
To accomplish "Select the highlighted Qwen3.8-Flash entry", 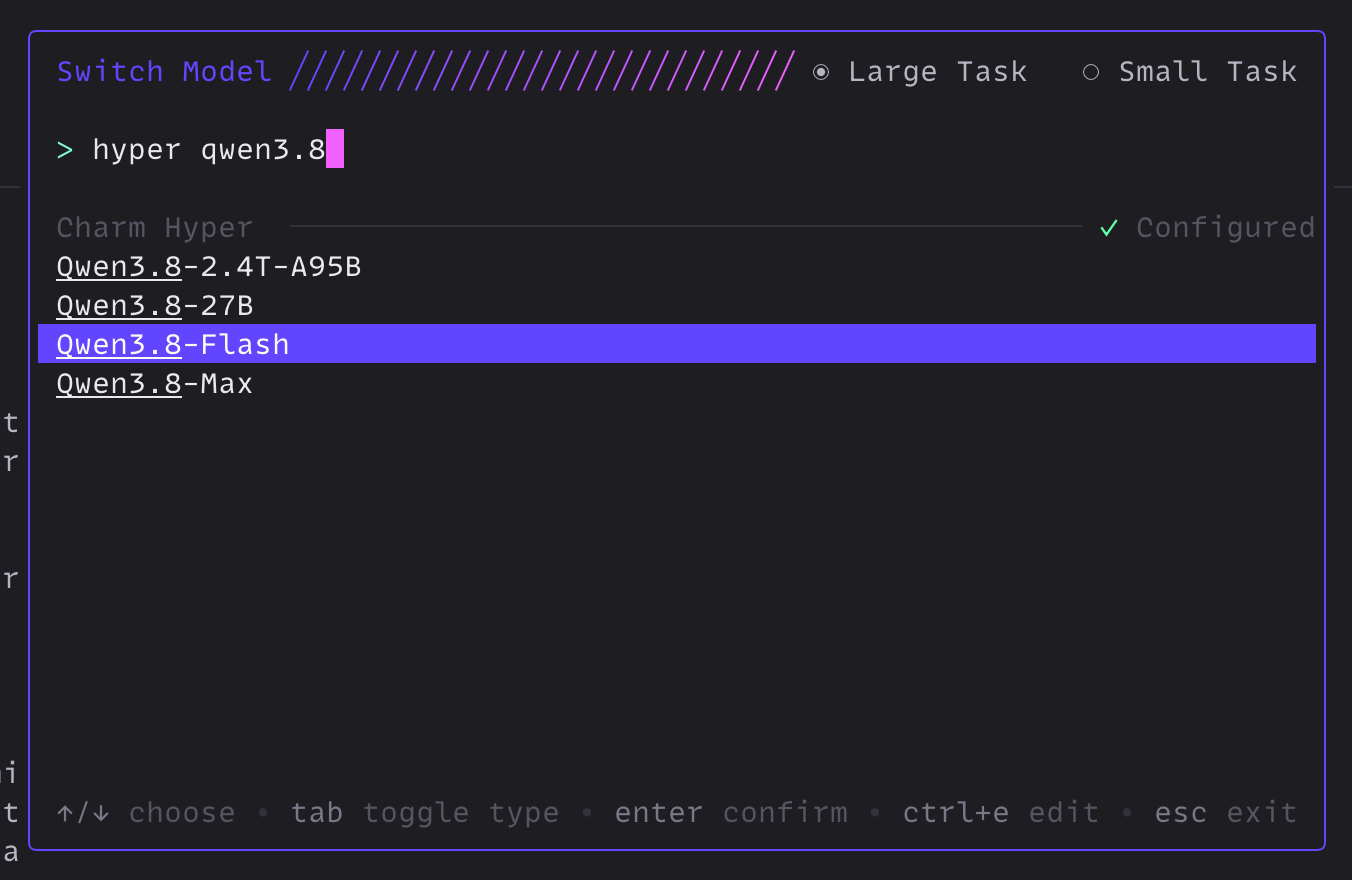I will 677,344.
